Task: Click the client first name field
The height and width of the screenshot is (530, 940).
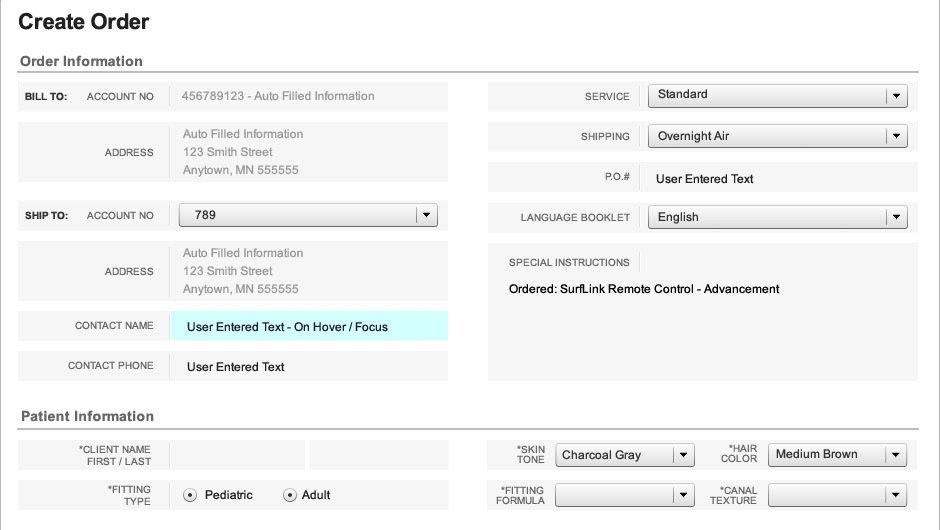Action: 237,455
